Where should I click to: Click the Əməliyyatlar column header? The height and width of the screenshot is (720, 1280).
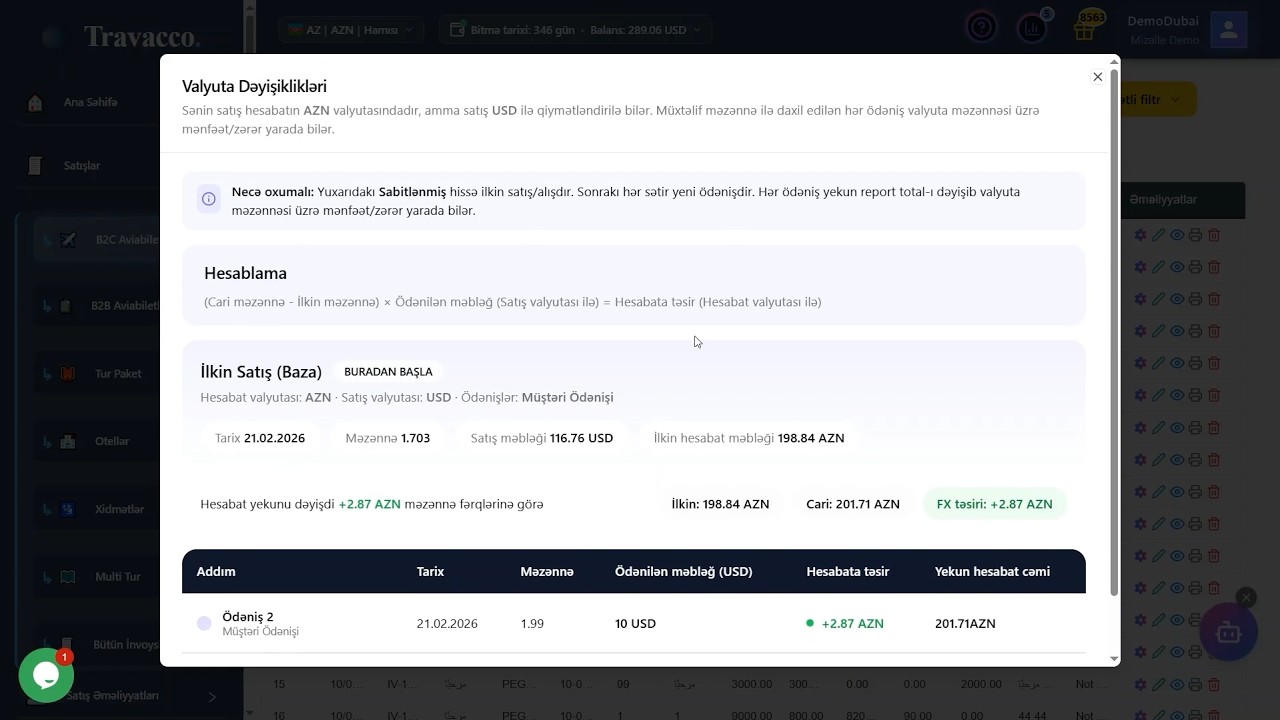coord(1163,199)
